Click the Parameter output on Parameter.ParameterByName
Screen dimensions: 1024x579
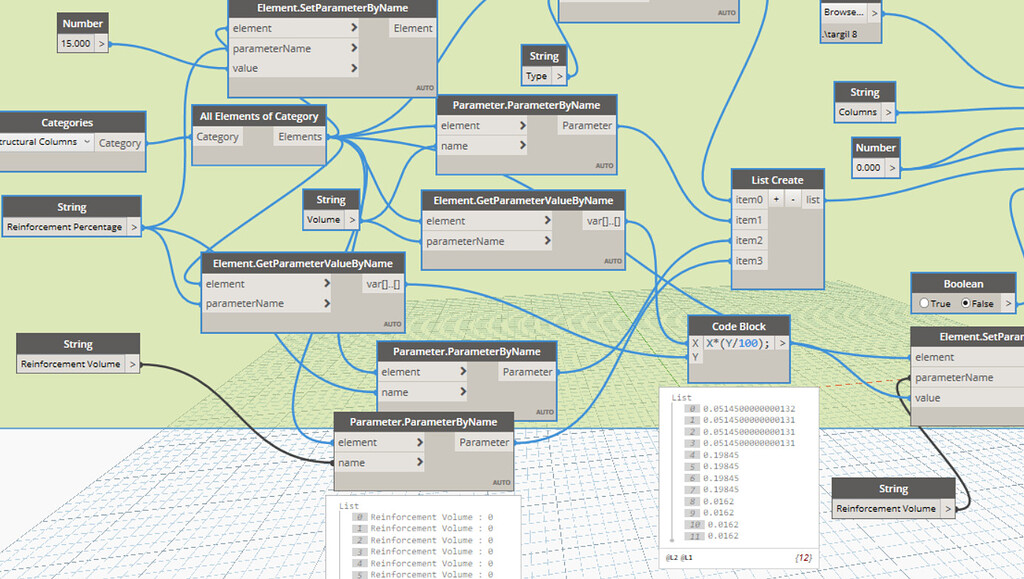[586, 125]
